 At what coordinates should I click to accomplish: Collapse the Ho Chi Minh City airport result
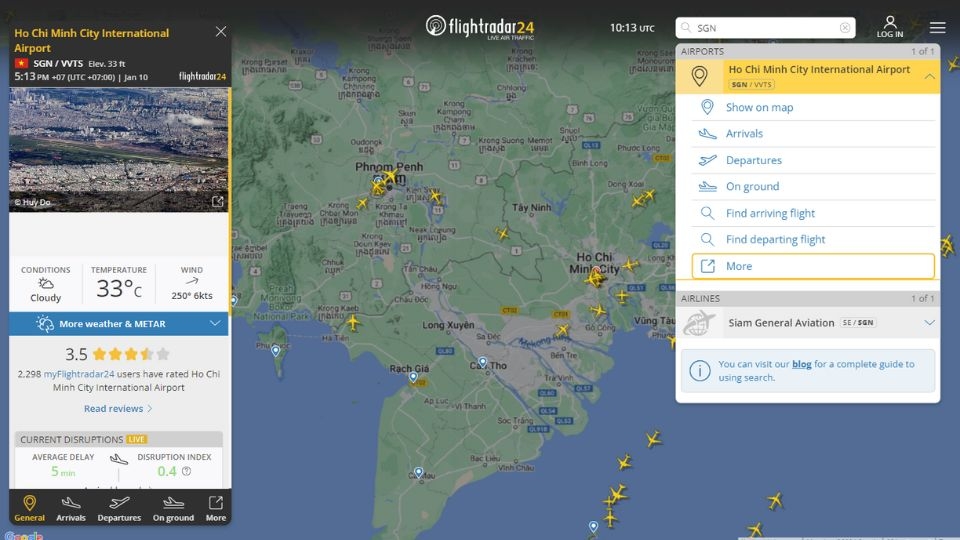[929, 77]
